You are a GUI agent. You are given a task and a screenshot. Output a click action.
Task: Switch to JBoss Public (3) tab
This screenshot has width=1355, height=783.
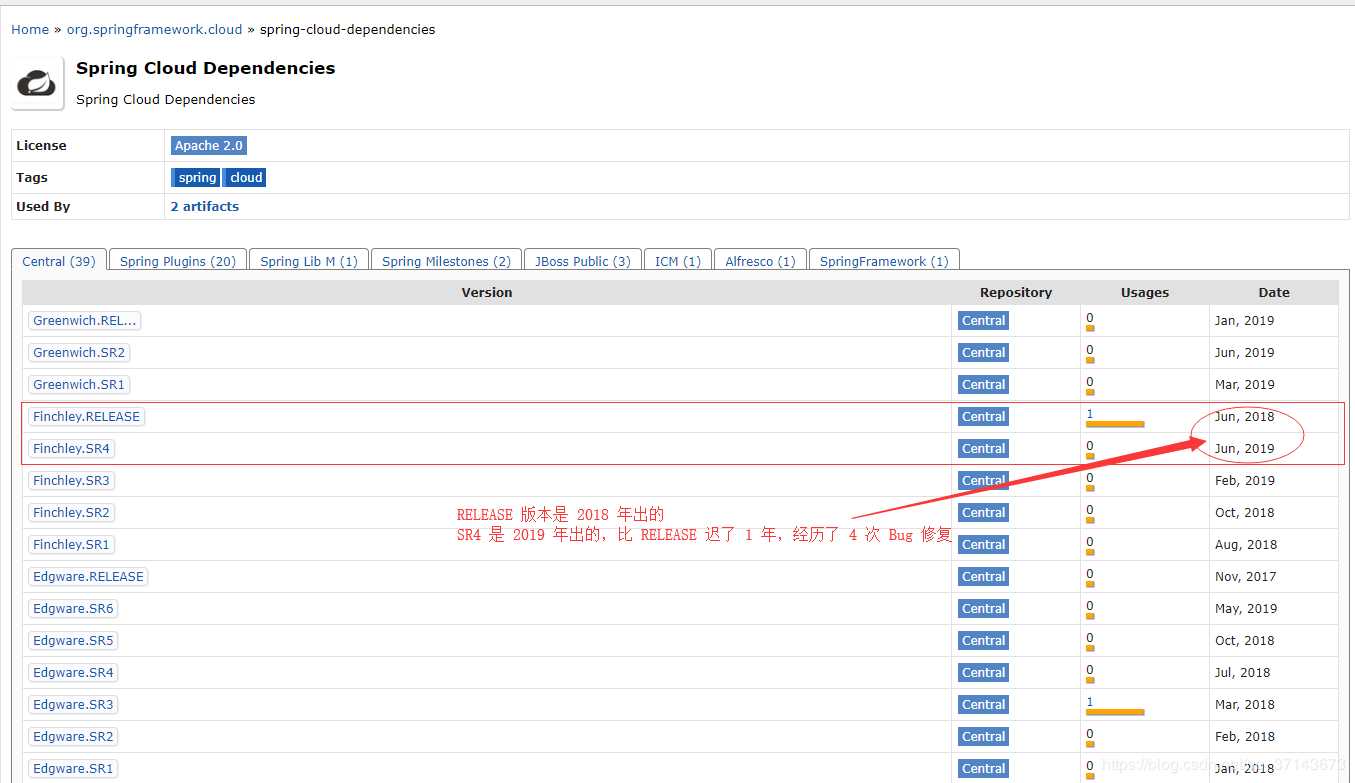tap(582, 261)
